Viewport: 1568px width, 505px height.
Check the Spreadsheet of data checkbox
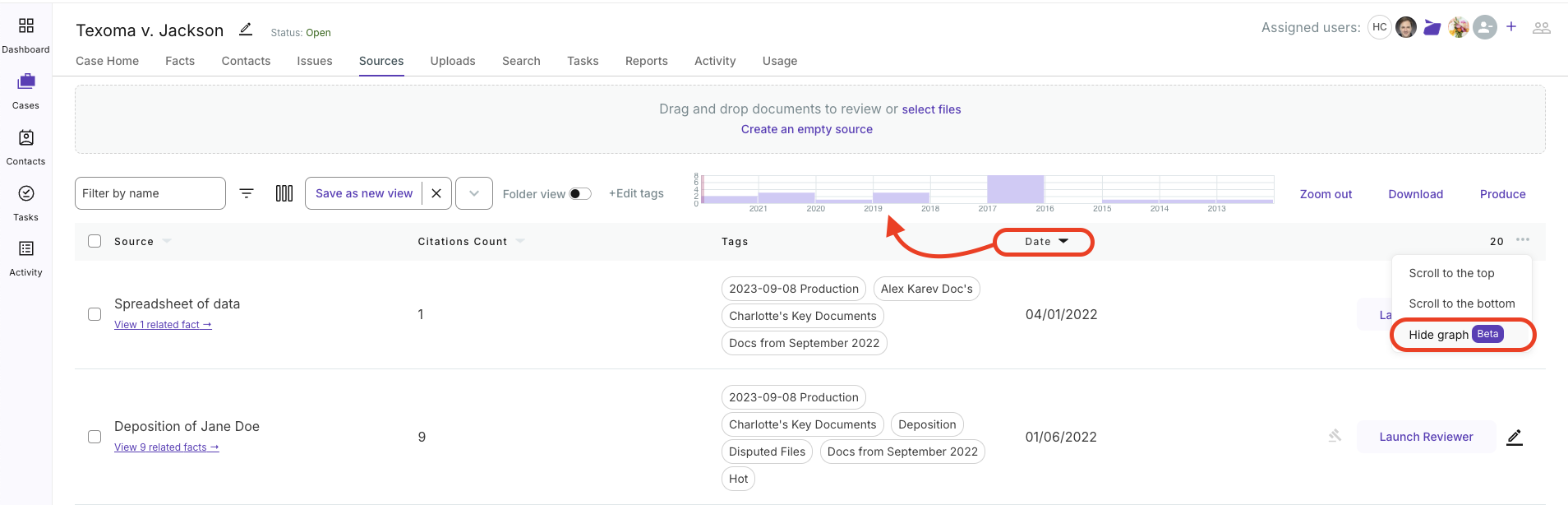(x=95, y=314)
